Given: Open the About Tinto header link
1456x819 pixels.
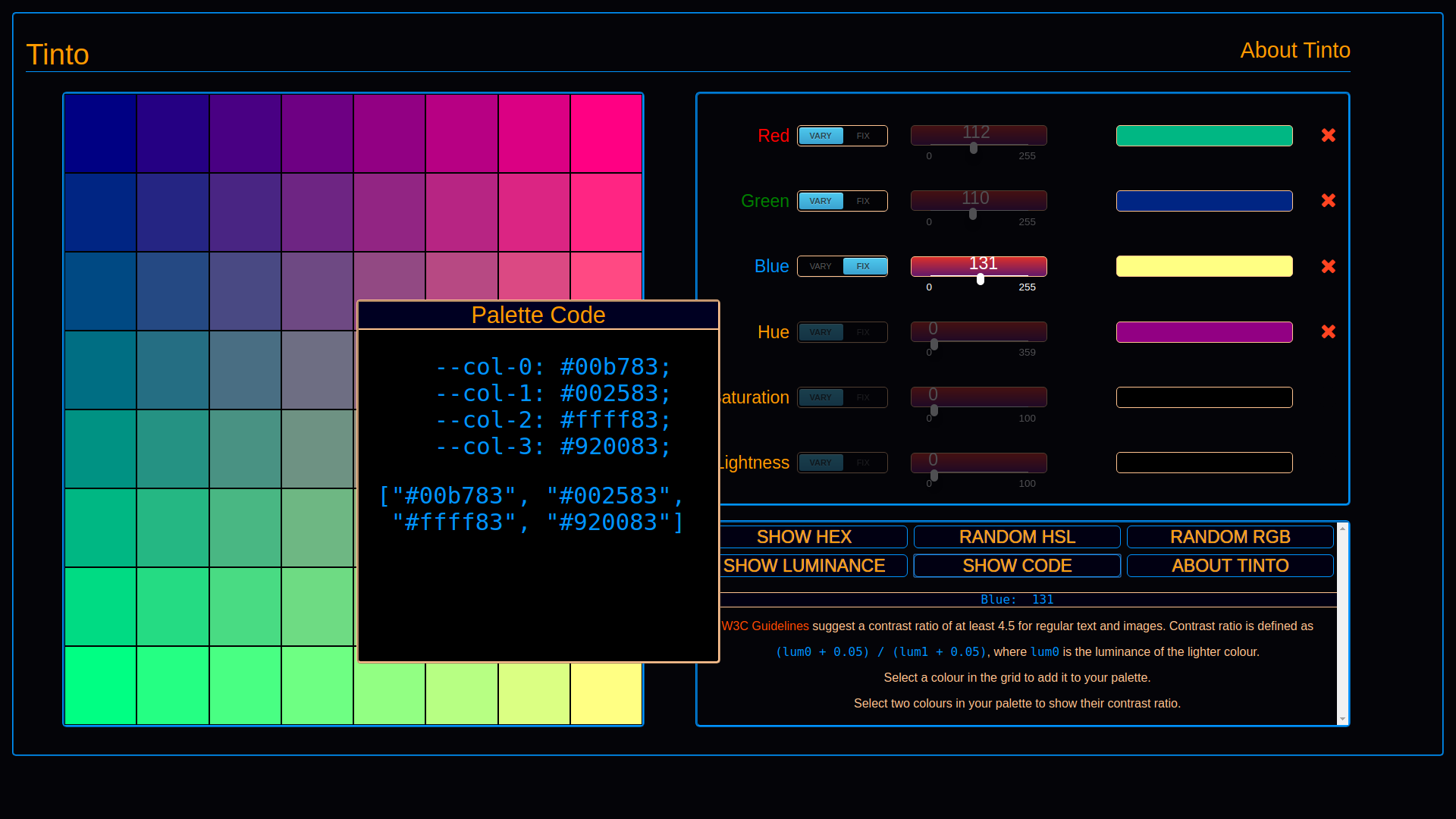Looking at the screenshot, I should (x=1294, y=50).
